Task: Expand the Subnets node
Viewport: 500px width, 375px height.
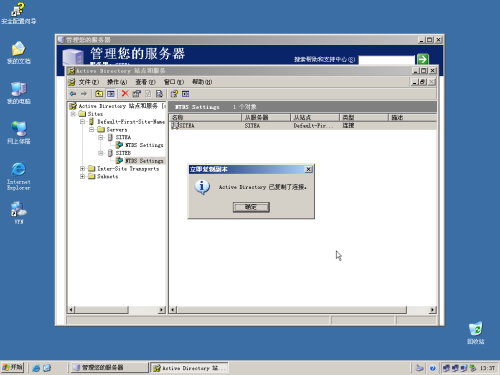Action: (82, 176)
